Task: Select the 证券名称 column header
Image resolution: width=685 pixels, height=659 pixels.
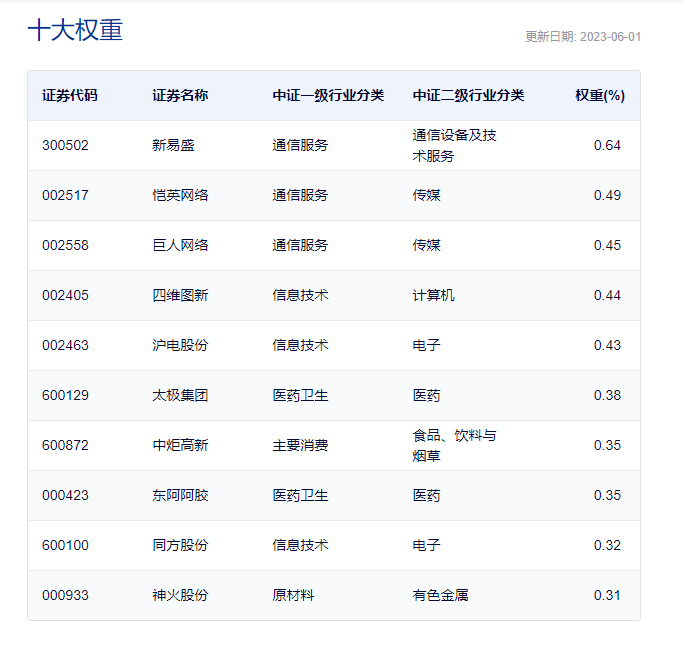Action: (x=180, y=95)
